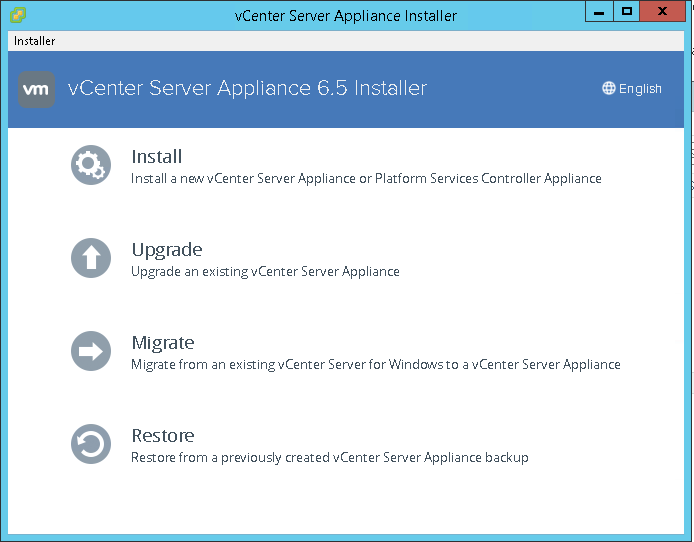Click 'Install a new vCenter Server Appliance' description
This screenshot has height=542, width=694.
coord(366,179)
